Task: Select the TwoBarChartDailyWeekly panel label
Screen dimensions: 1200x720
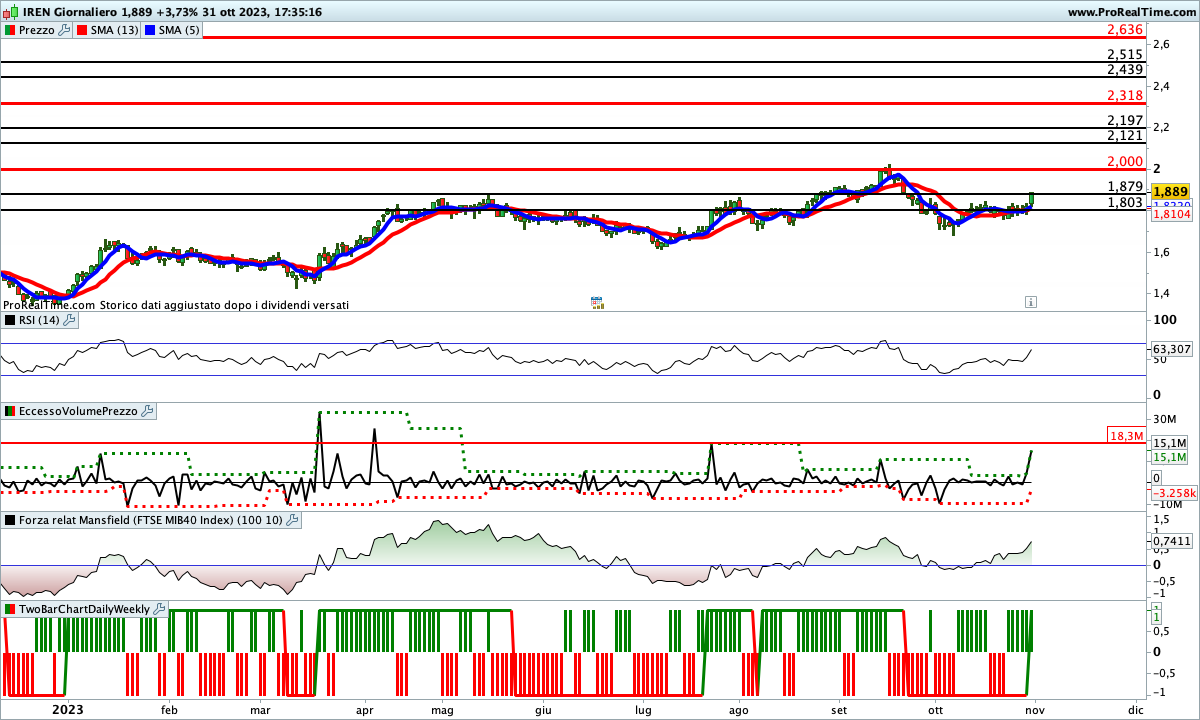Action: point(85,609)
